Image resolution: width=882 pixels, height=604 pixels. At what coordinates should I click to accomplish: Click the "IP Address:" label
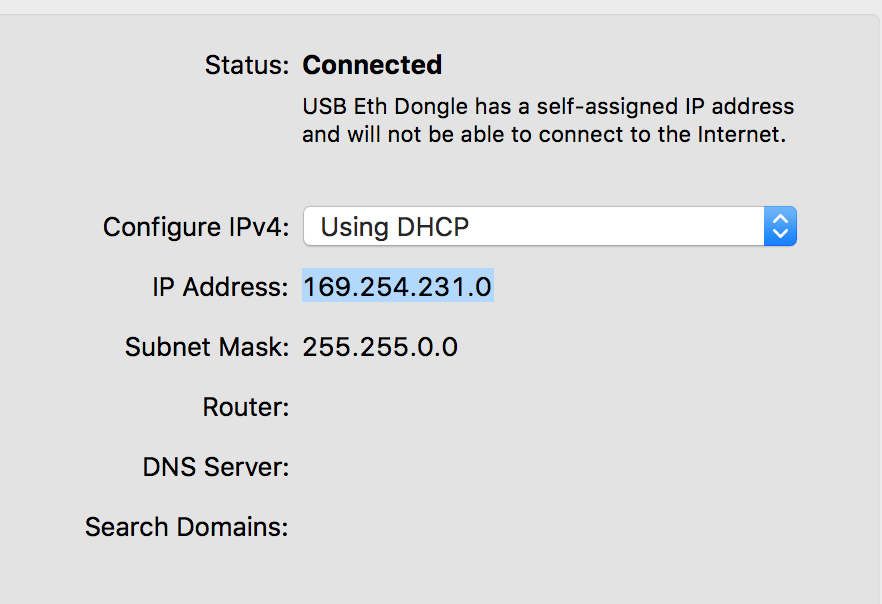pos(220,287)
